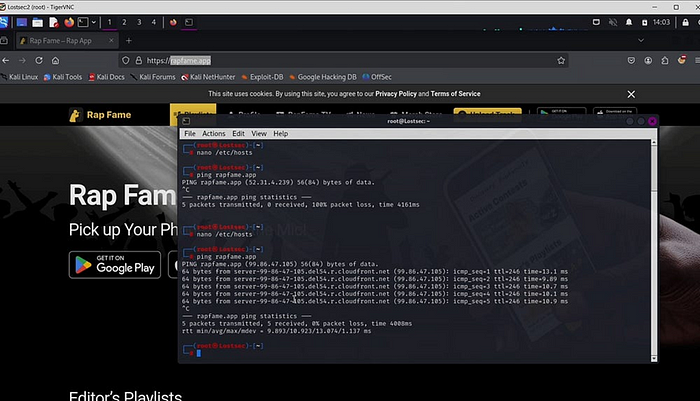
Task: Click the battery power tray icon
Action: (644, 22)
